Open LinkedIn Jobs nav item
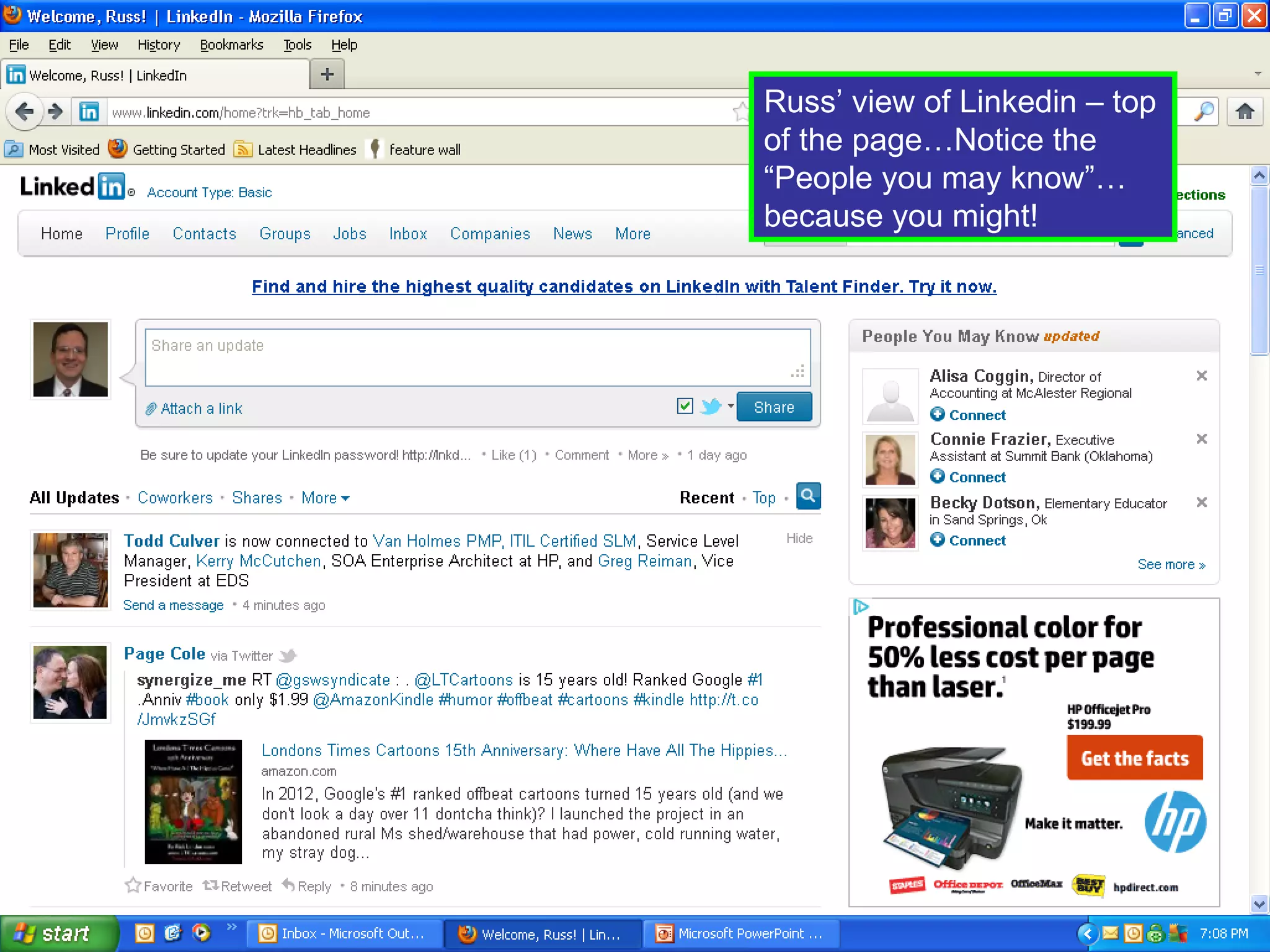 pyautogui.click(x=349, y=234)
